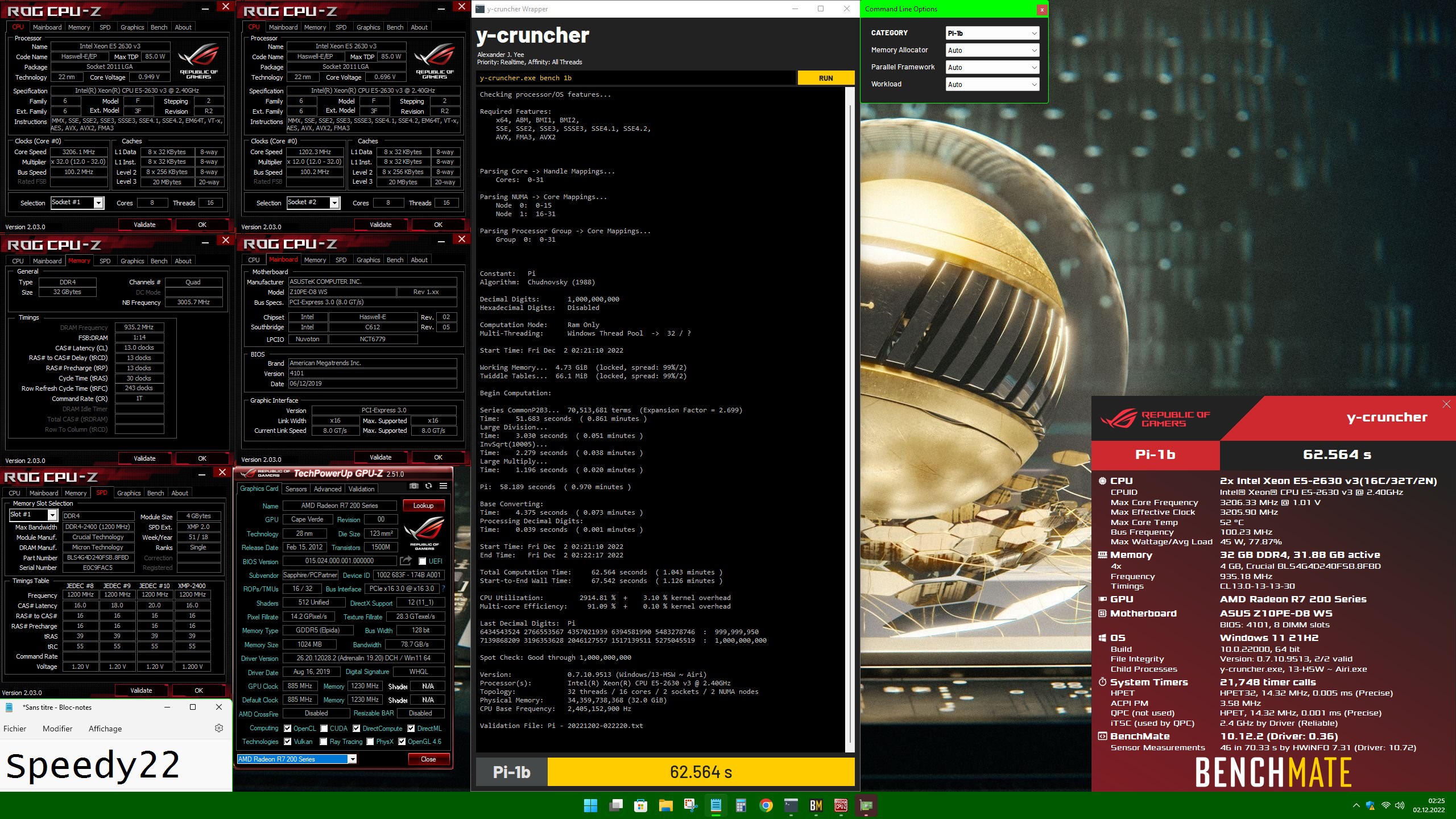Toggle the DirectCompute checkbox

(x=356, y=729)
